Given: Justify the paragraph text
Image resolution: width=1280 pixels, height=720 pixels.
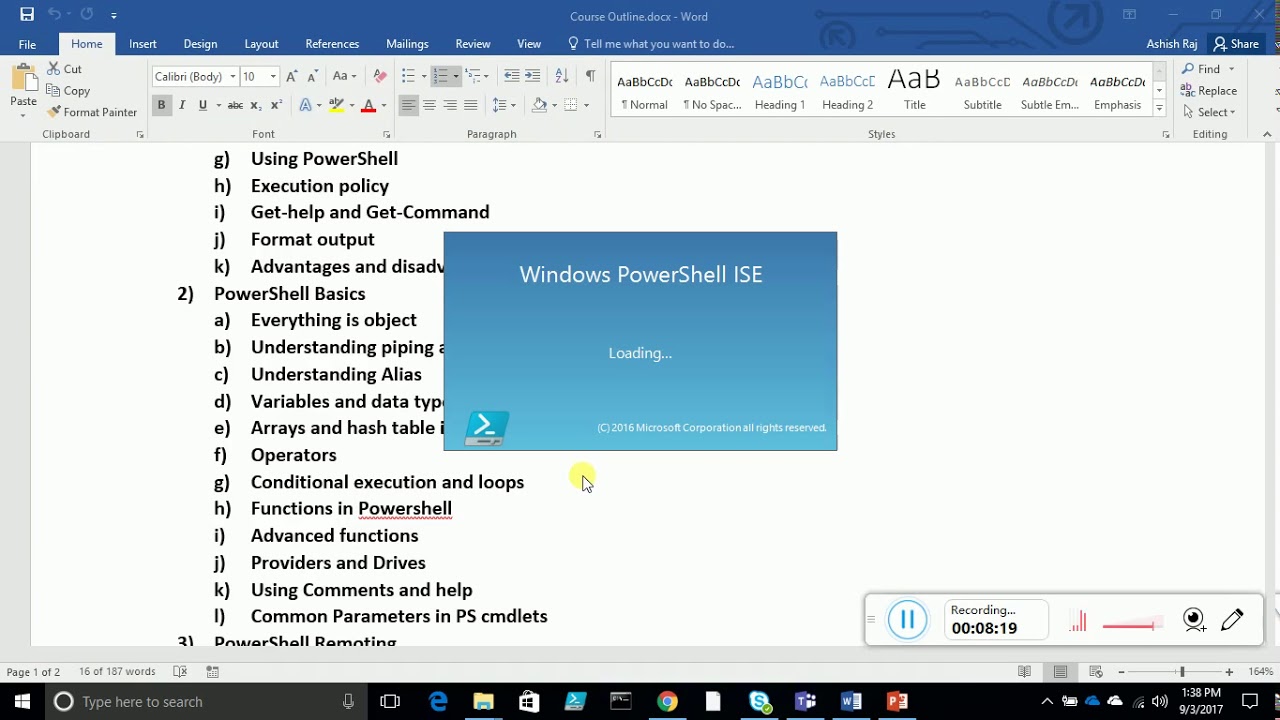Looking at the screenshot, I should (471, 105).
